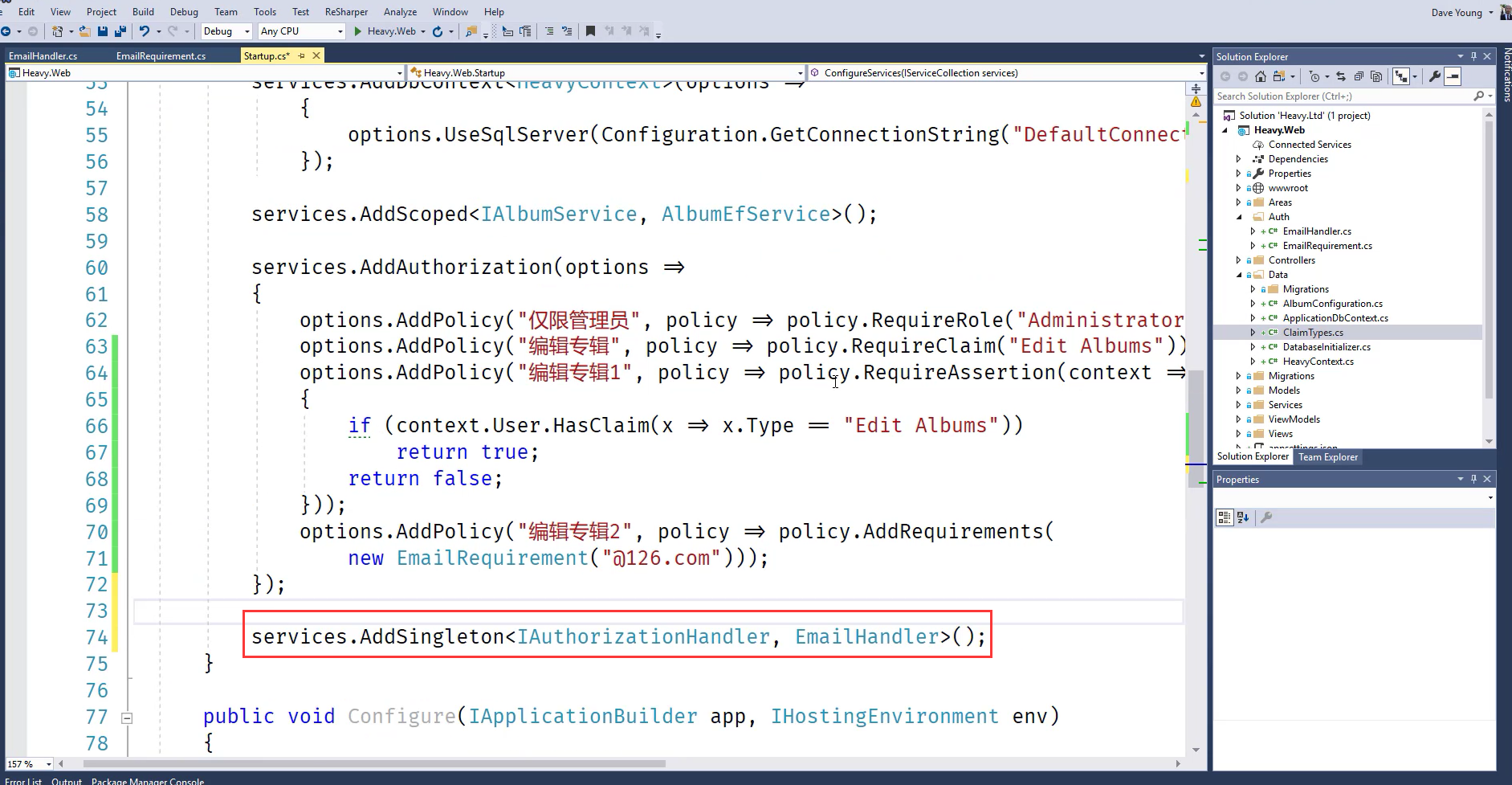Click the bookmark icon in the toolbar
Viewport: 1512px width, 785px height.
(590, 31)
